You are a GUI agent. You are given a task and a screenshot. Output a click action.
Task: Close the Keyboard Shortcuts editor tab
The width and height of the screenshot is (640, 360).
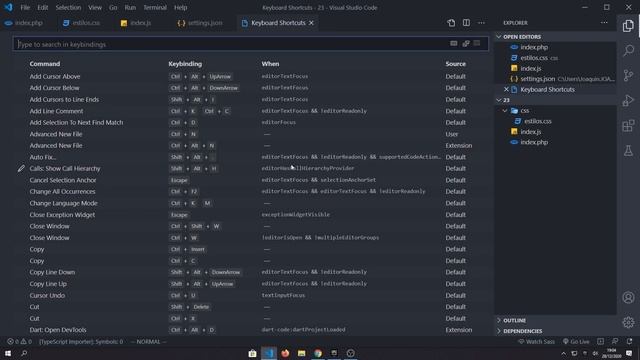click(x=311, y=23)
